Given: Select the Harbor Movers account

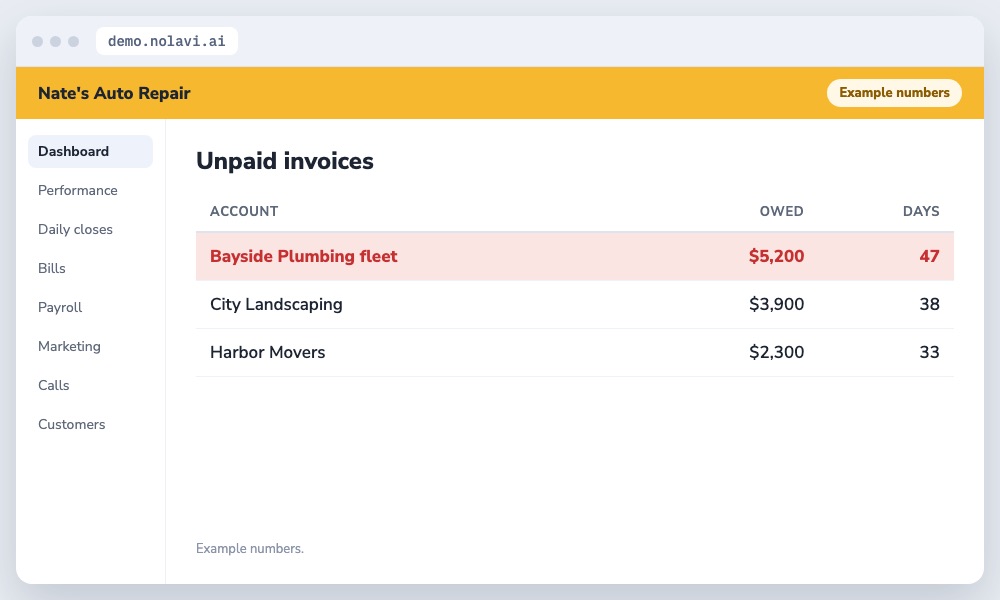Looking at the screenshot, I should click(x=267, y=352).
